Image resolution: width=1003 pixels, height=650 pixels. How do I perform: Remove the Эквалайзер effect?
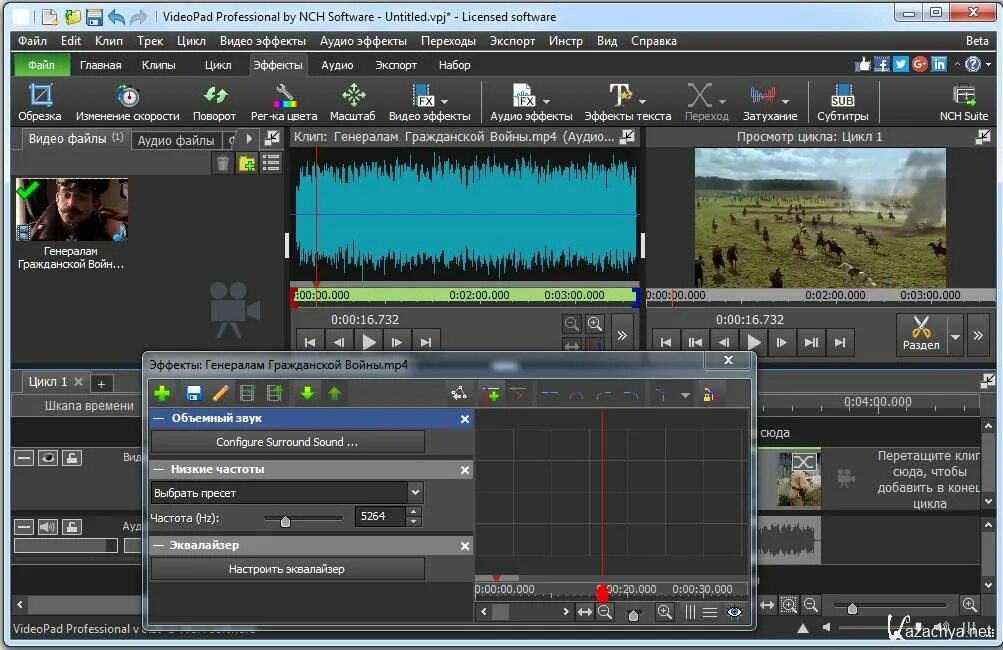point(465,546)
